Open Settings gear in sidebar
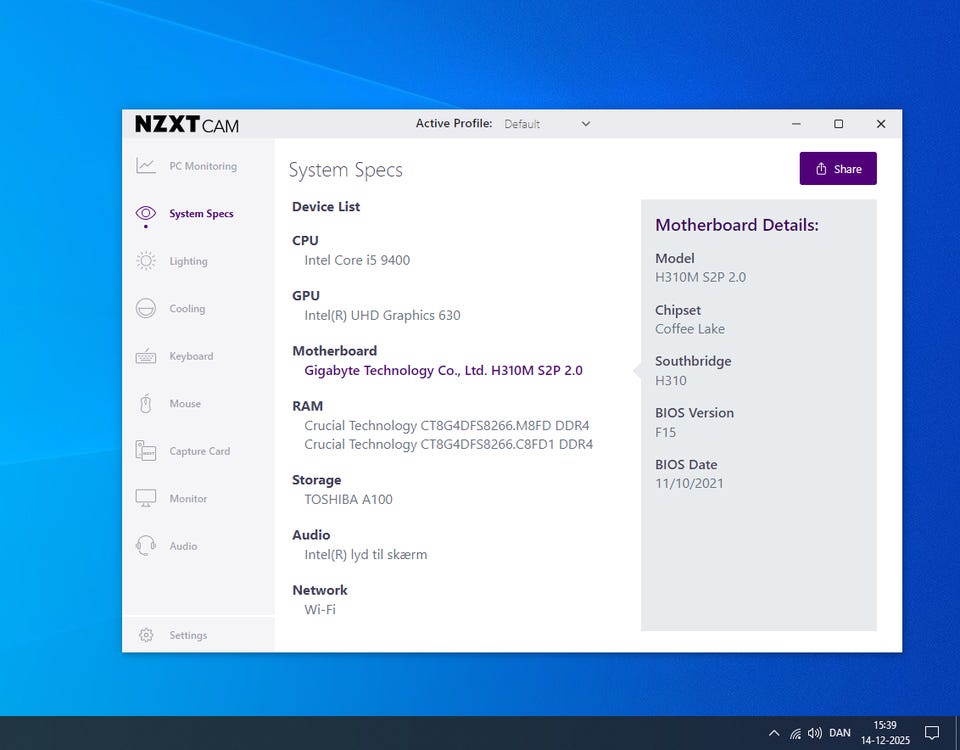 (146, 635)
